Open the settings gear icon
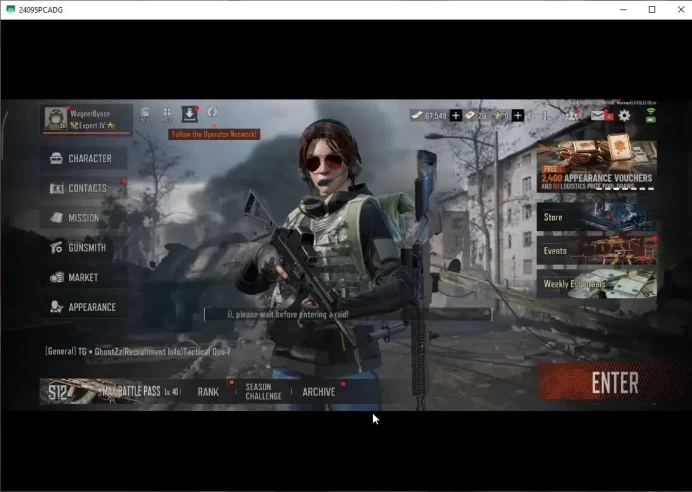 [x=624, y=116]
